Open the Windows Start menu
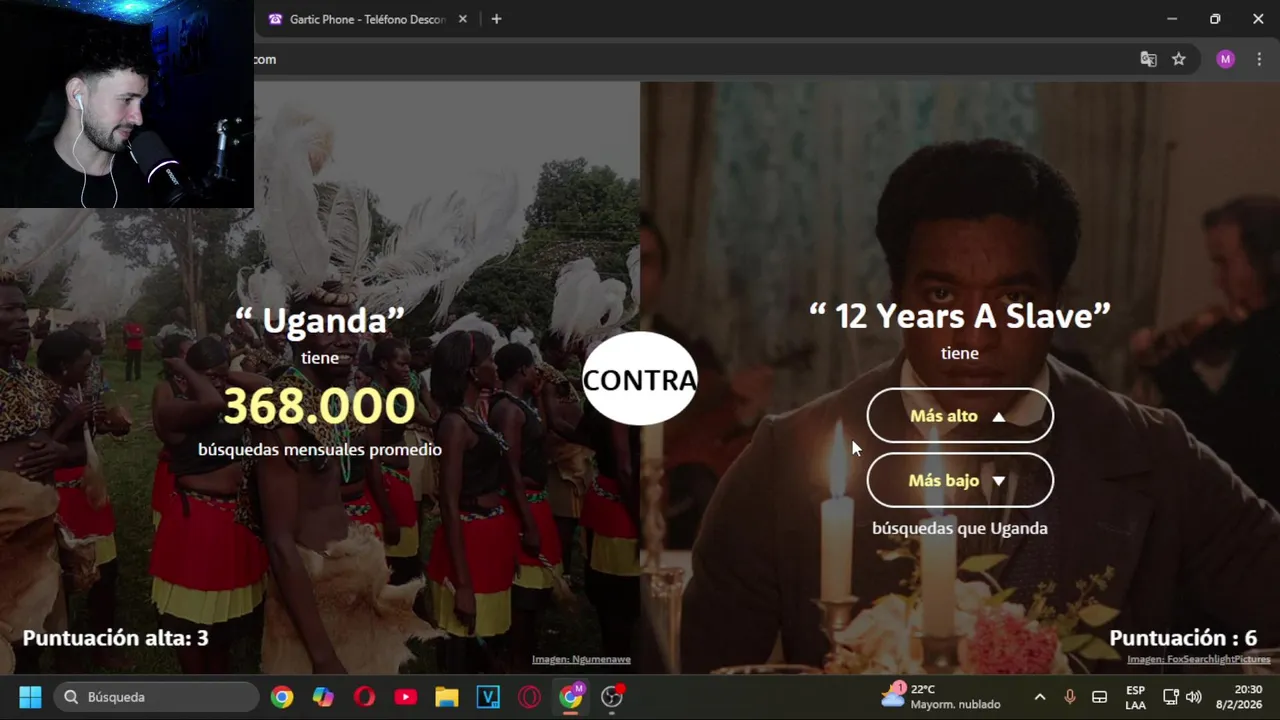Screen dimensions: 1280x720 (30, 697)
